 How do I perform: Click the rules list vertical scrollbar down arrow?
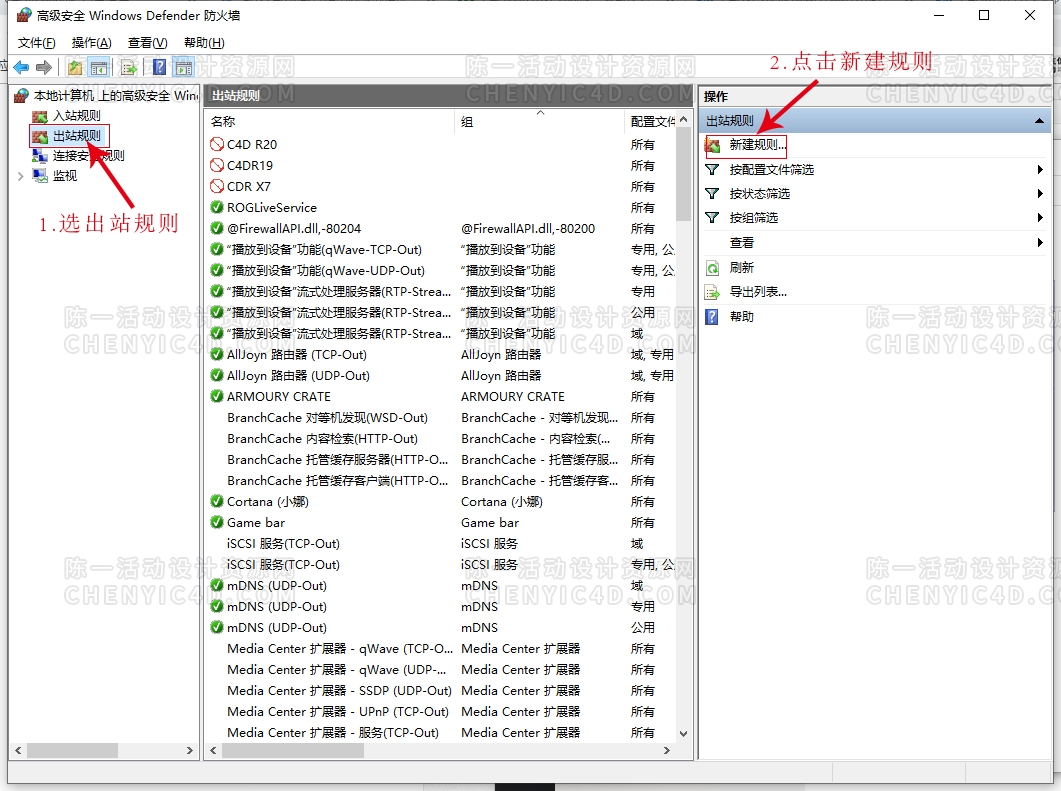pyautogui.click(x=683, y=733)
